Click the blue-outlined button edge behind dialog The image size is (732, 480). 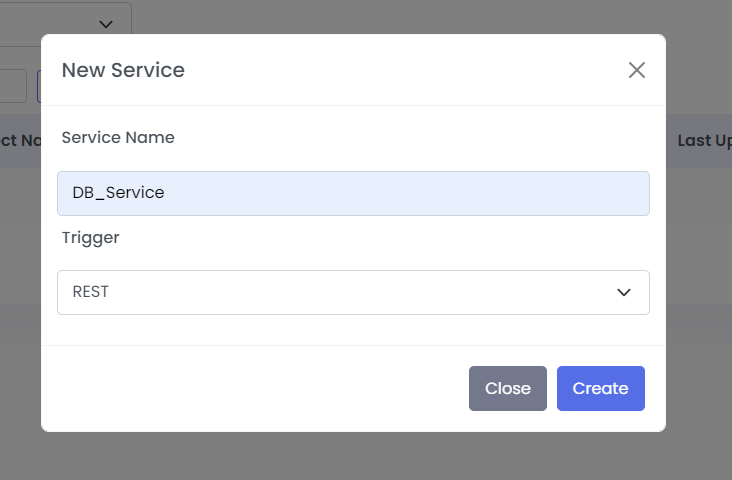click(39, 86)
